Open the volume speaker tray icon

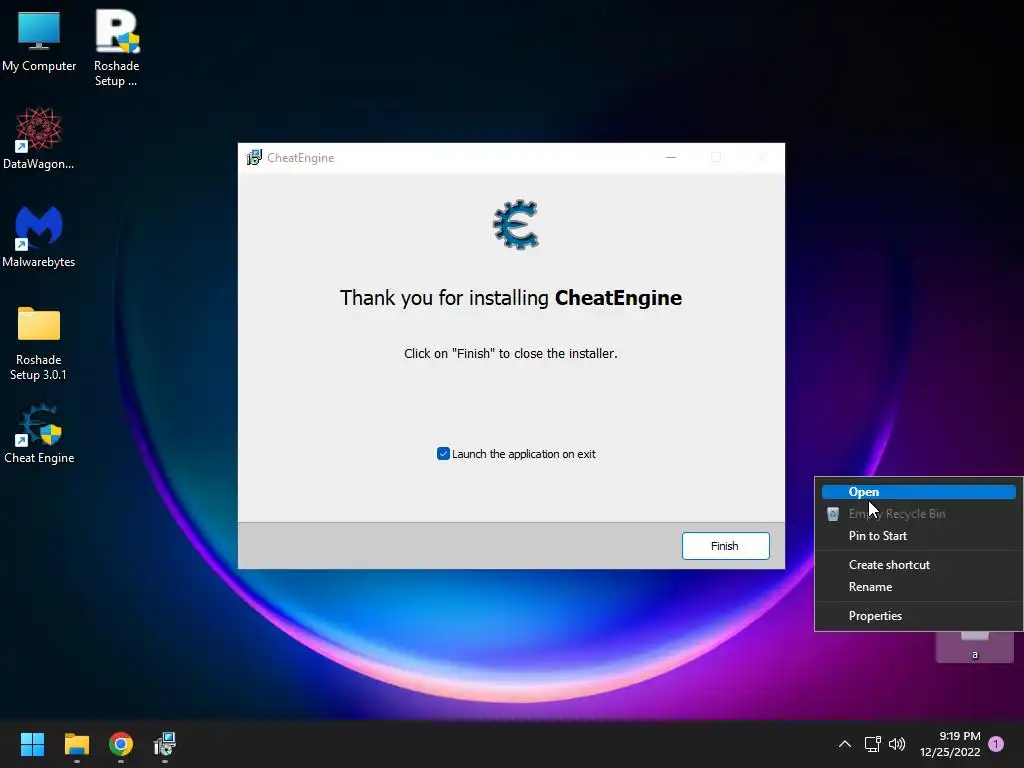(897, 744)
